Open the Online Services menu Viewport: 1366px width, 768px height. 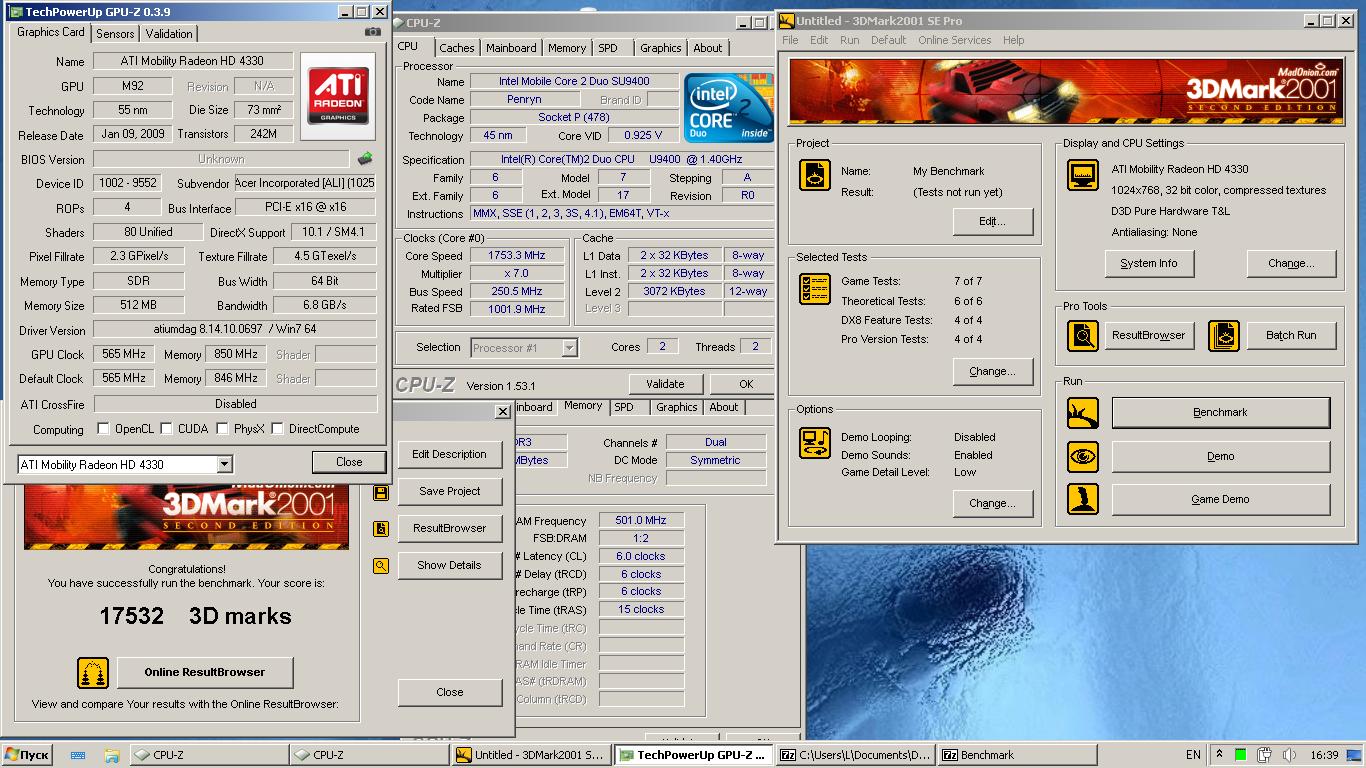pyautogui.click(x=955, y=40)
